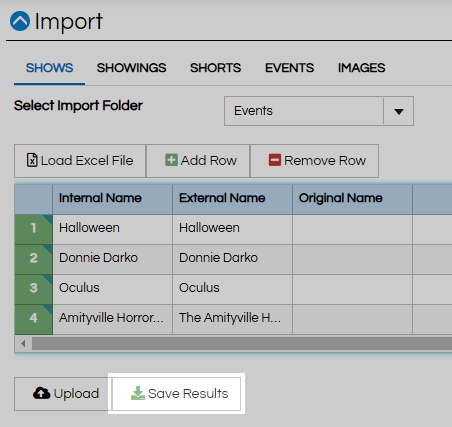This screenshot has width=452, height=427.
Task: Click the horizontal scrollbar left arrow
Action: click(23, 343)
